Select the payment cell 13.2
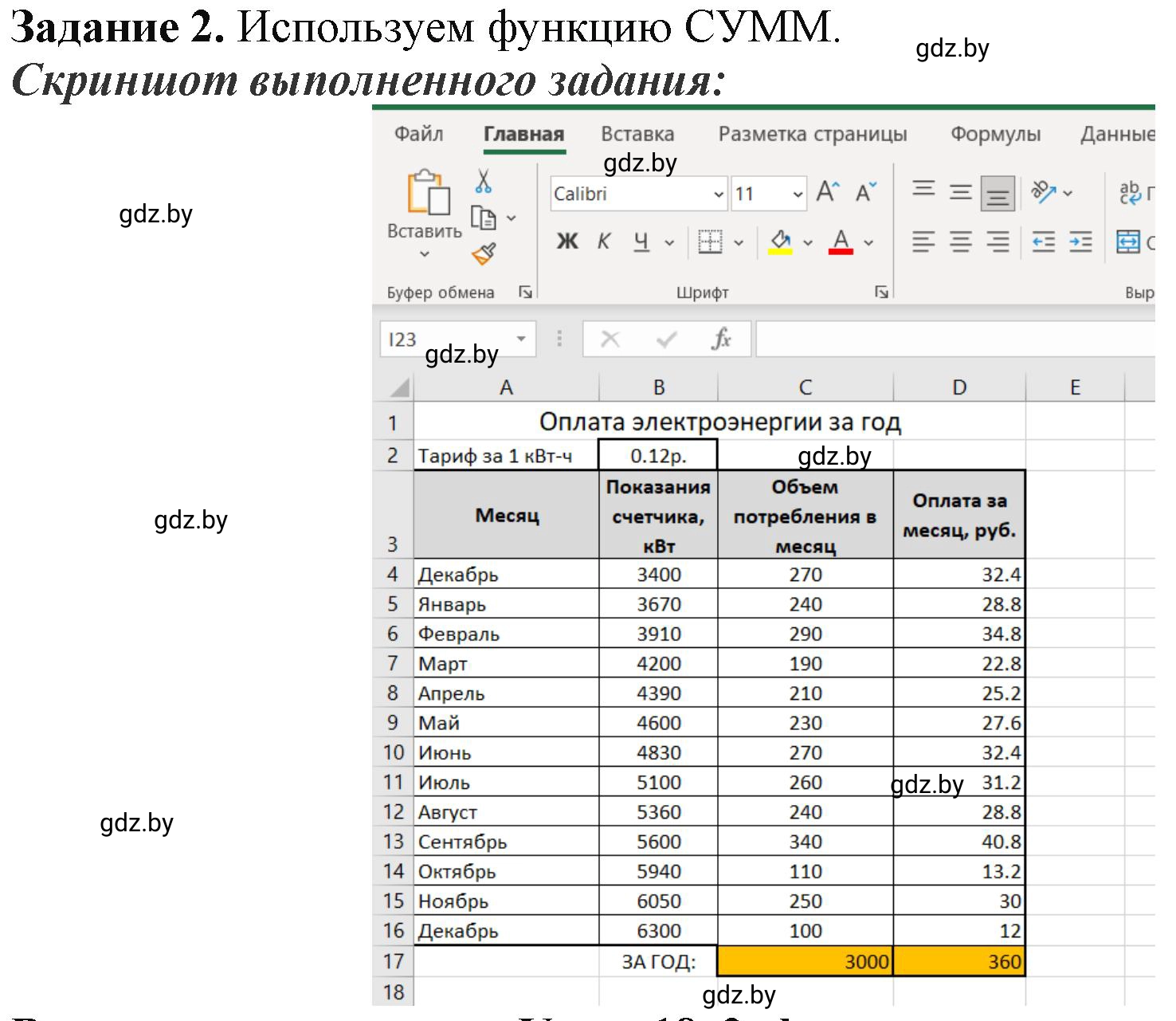The width and height of the screenshot is (1176, 1021). [x=959, y=871]
